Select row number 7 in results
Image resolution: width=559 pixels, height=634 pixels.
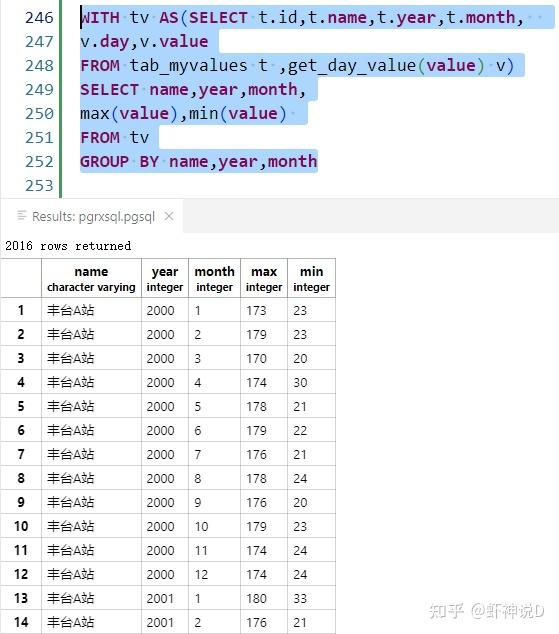click(x=21, y=454)
